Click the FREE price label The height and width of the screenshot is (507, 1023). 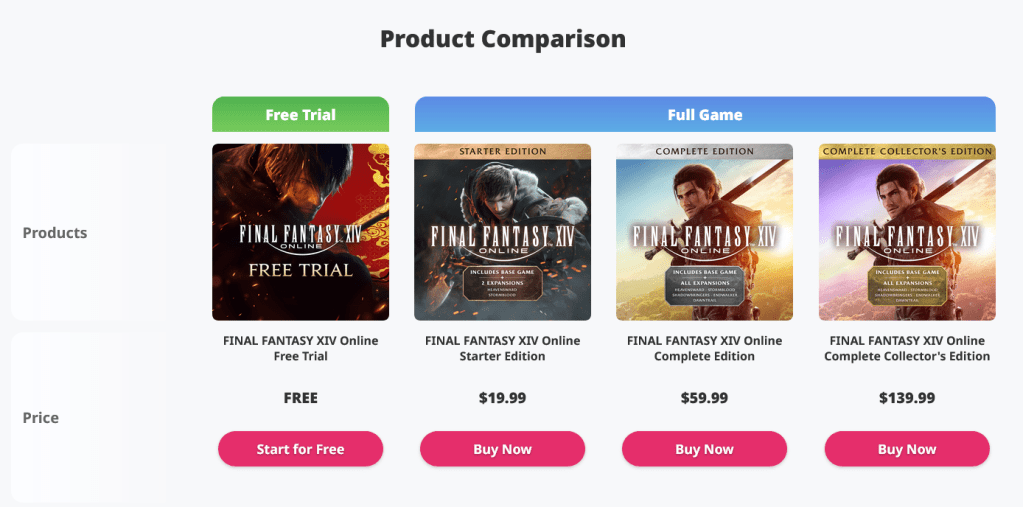(x=300, y=398)
